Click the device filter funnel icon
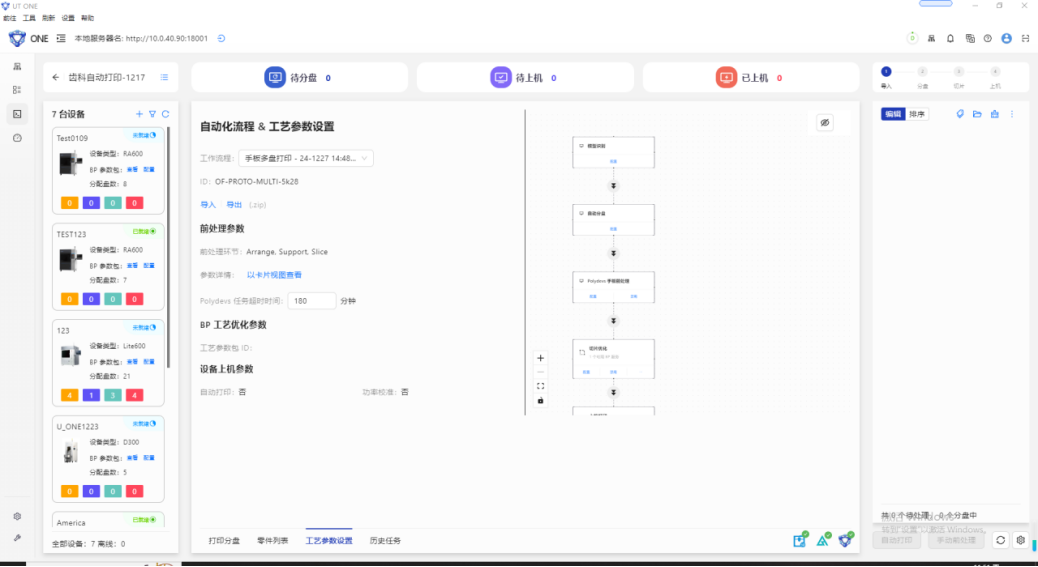Viewport: 1038px width, 567px height. coord(152,114)
